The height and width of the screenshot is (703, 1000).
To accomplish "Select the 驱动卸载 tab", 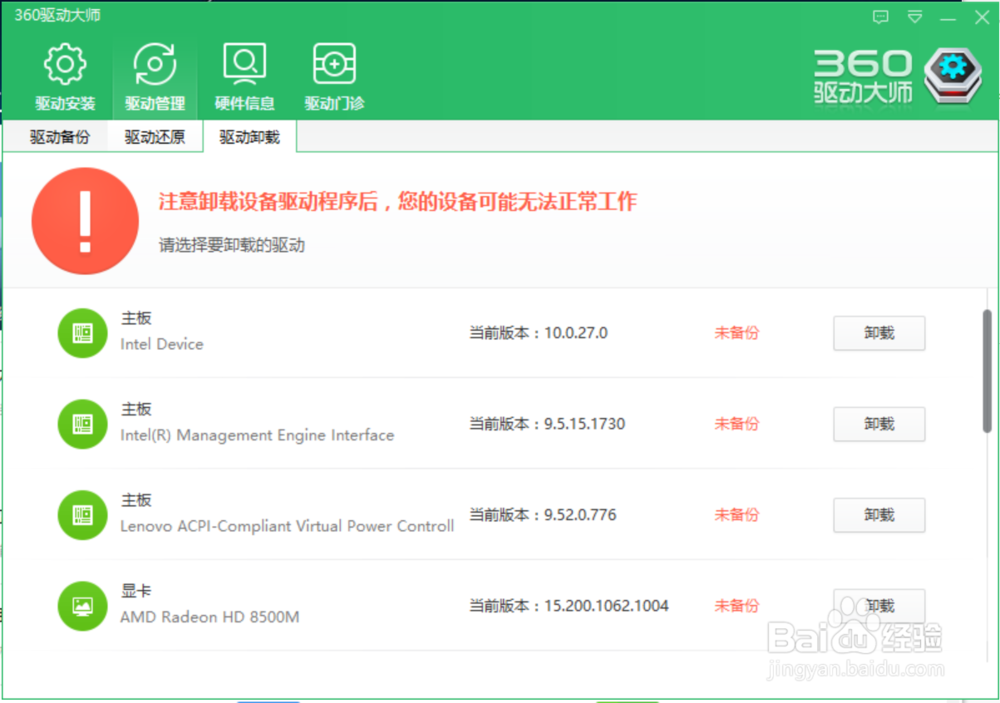I will 248,137.
